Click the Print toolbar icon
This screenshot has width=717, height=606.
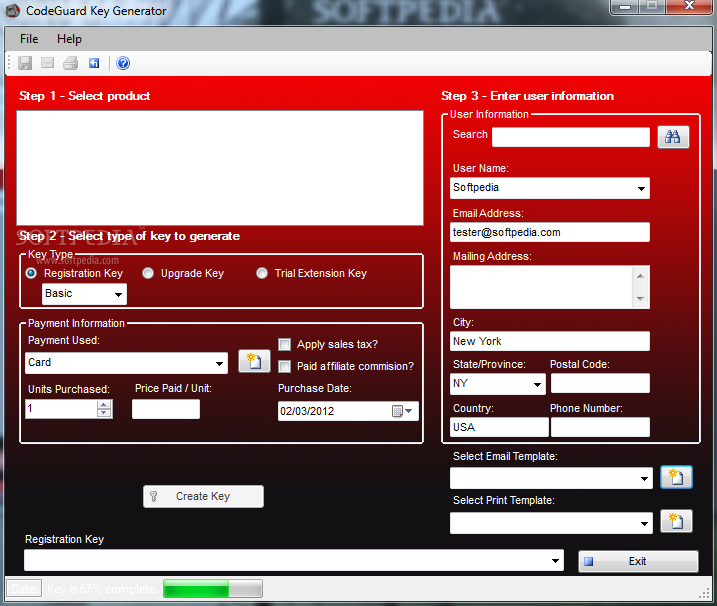70,63
